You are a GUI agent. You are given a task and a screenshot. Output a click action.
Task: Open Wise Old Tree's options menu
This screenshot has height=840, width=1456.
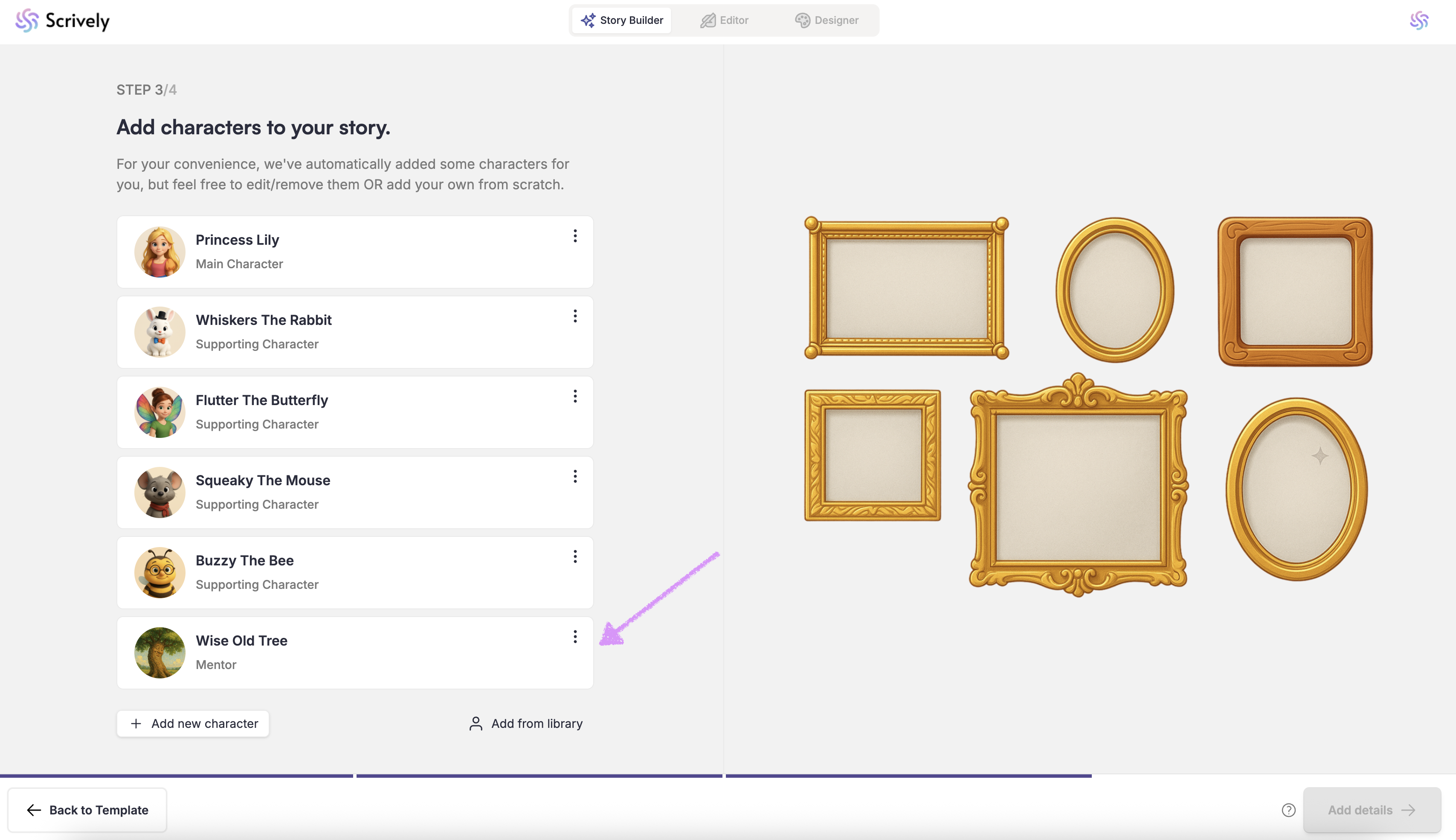pyautogui.click(x=574, y=637)
